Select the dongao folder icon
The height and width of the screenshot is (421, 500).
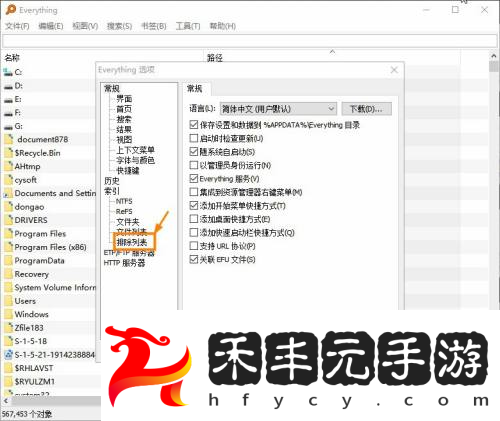[x=9, y=207]
